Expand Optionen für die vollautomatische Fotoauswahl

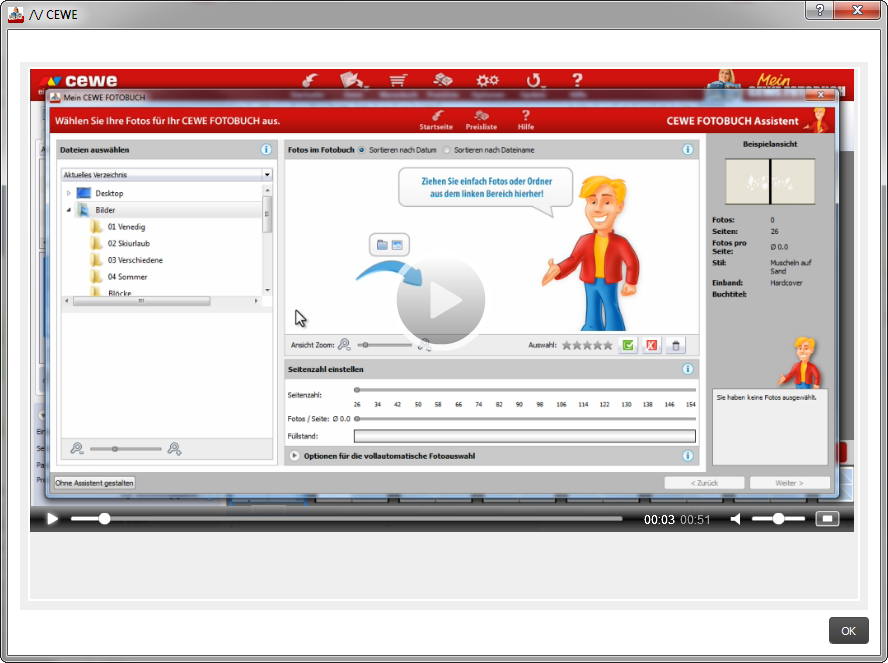295,456
